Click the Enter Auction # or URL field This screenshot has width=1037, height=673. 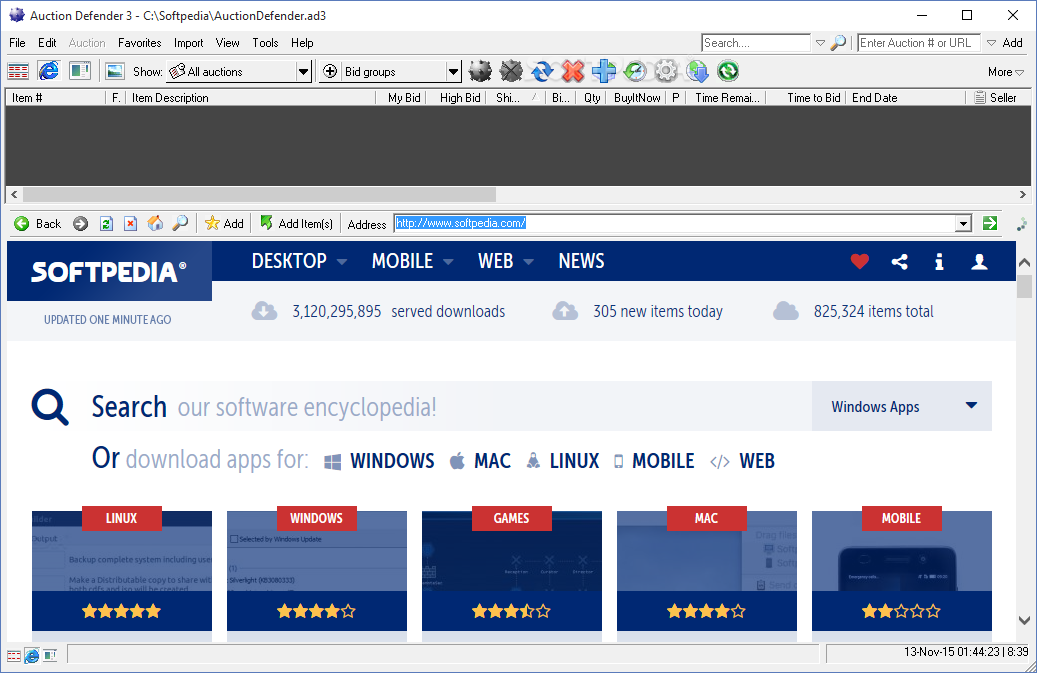919,43
